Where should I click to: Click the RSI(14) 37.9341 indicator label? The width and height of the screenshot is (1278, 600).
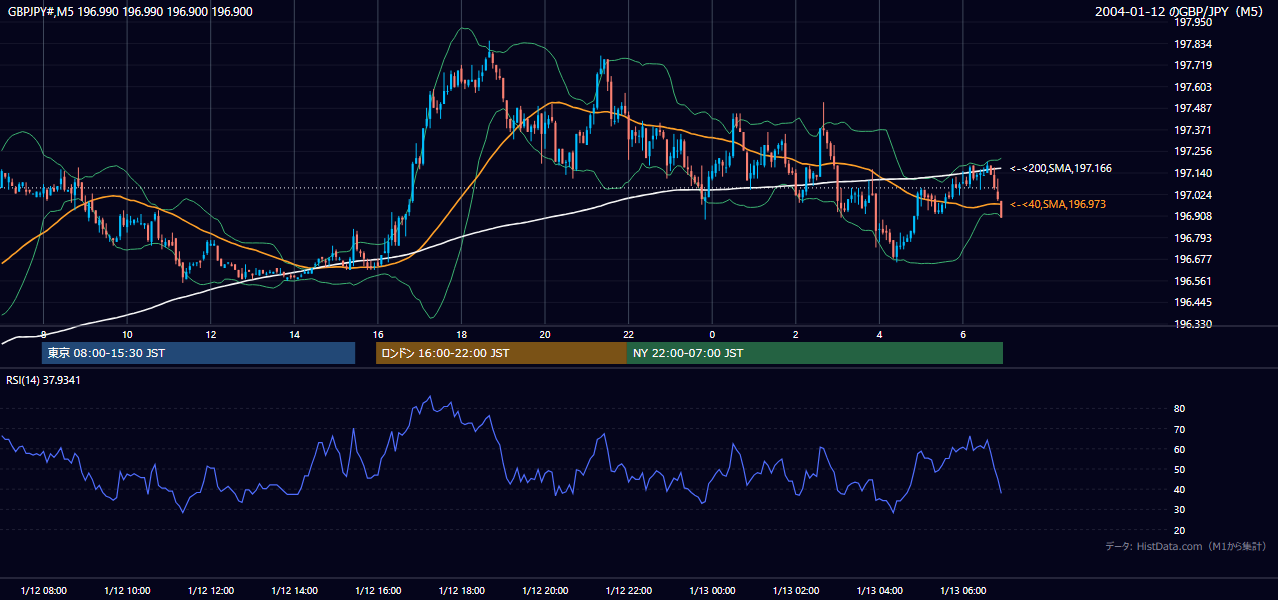[x=44, y=380]
